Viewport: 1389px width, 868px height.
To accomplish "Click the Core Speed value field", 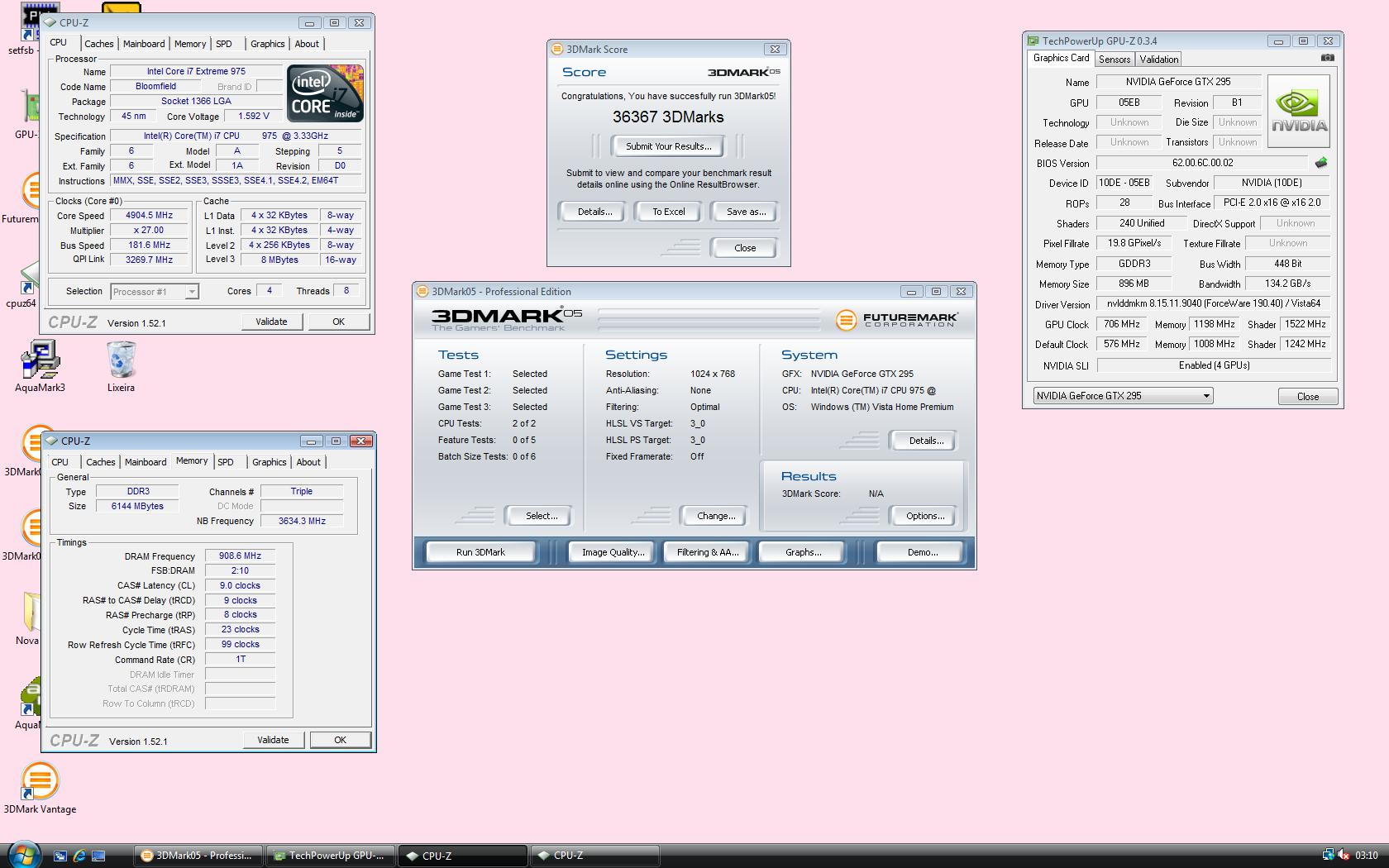I will 150,216.
